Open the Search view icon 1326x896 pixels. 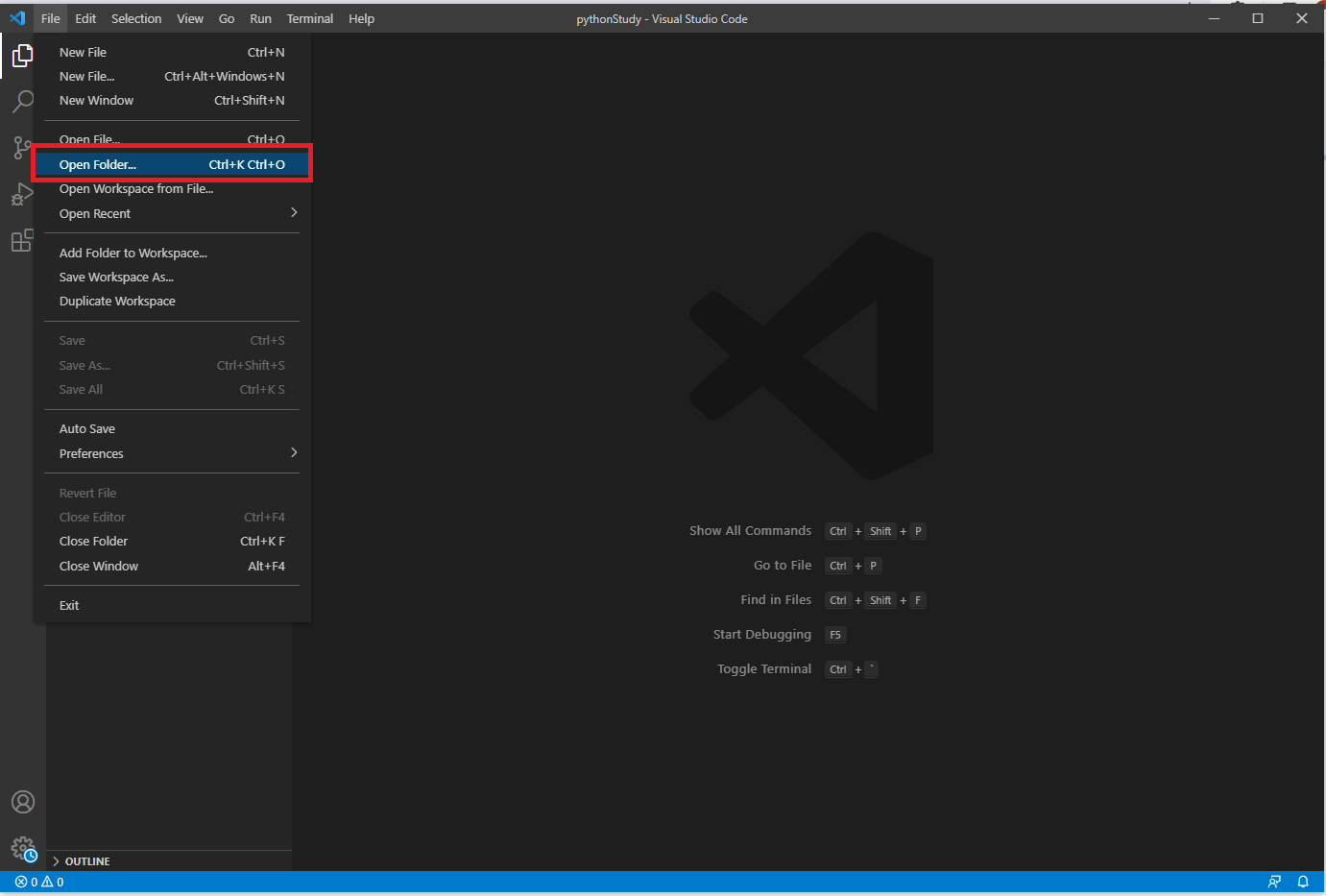22,101
